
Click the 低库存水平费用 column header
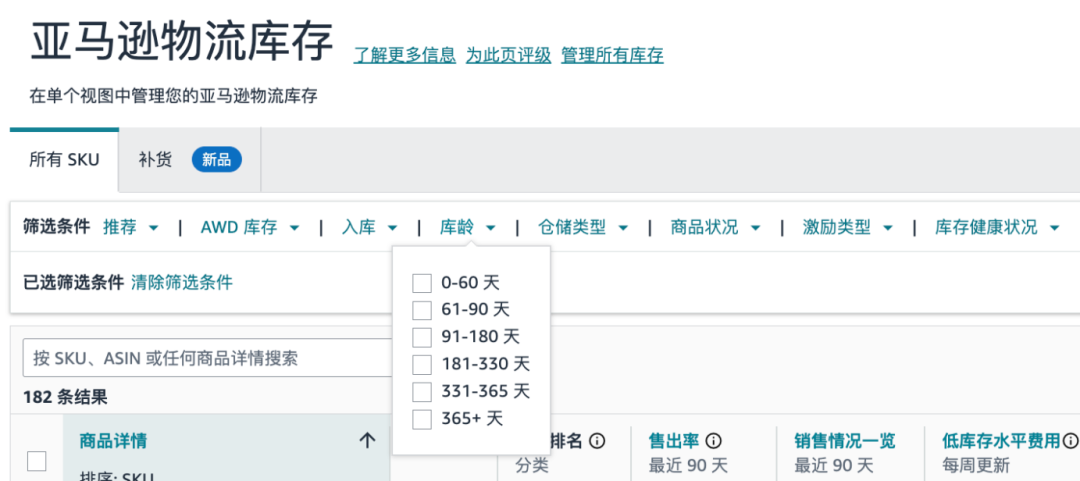tap(1001, 440)
